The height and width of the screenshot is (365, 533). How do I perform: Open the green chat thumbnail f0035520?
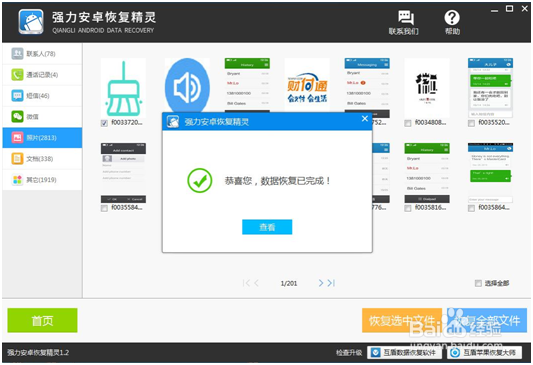pyautogui.click(x=491, y=88)
